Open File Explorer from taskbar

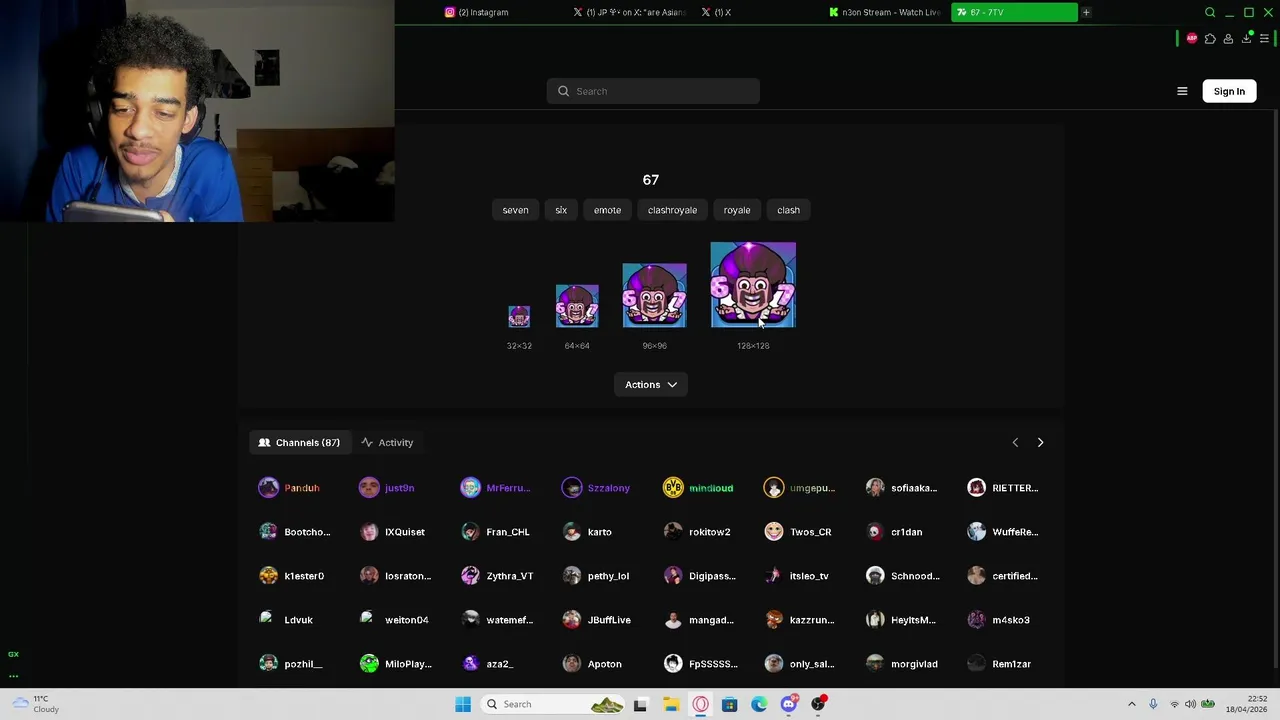coord(671,704)
